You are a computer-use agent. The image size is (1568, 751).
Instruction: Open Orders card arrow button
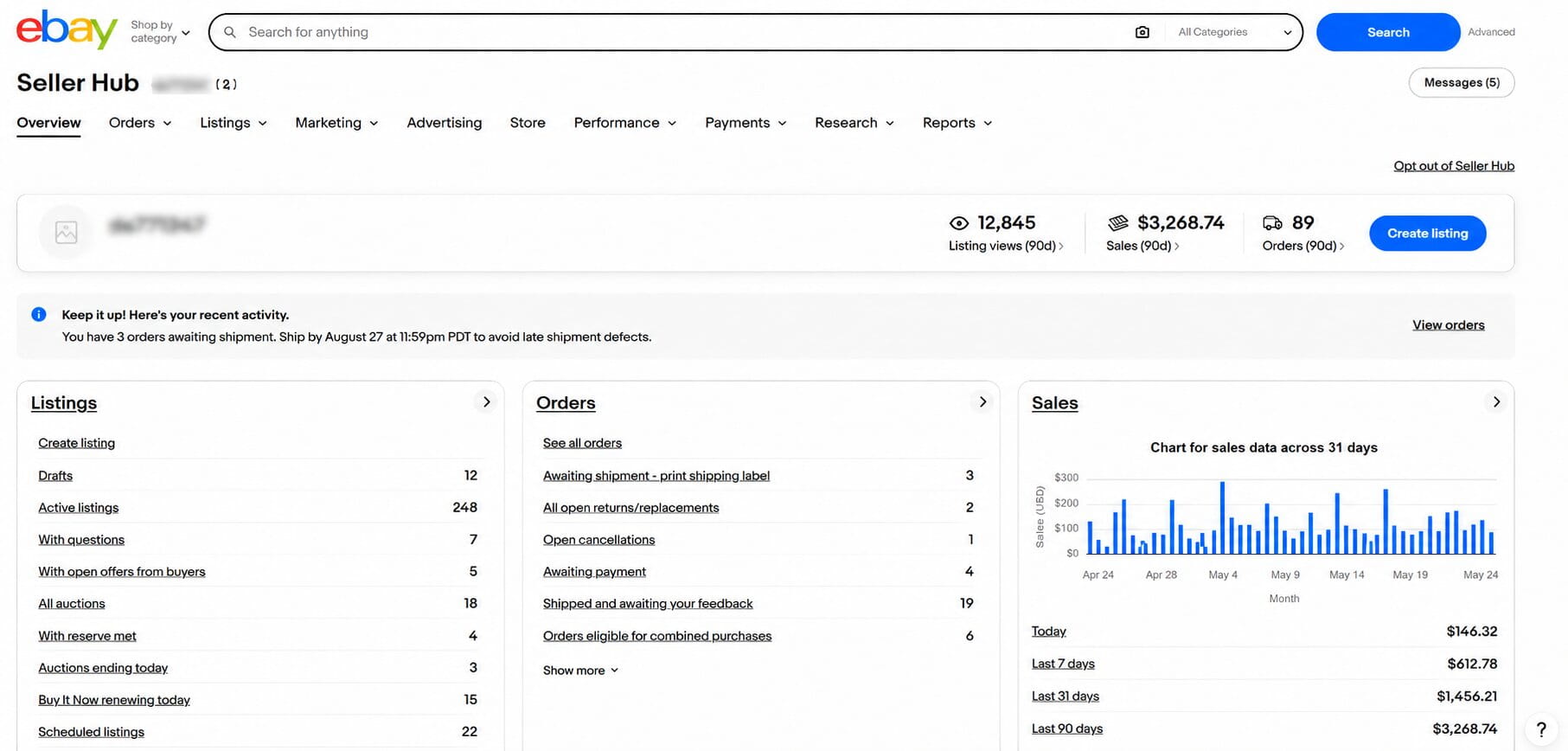pyautogui.click(x=982, y=402)
